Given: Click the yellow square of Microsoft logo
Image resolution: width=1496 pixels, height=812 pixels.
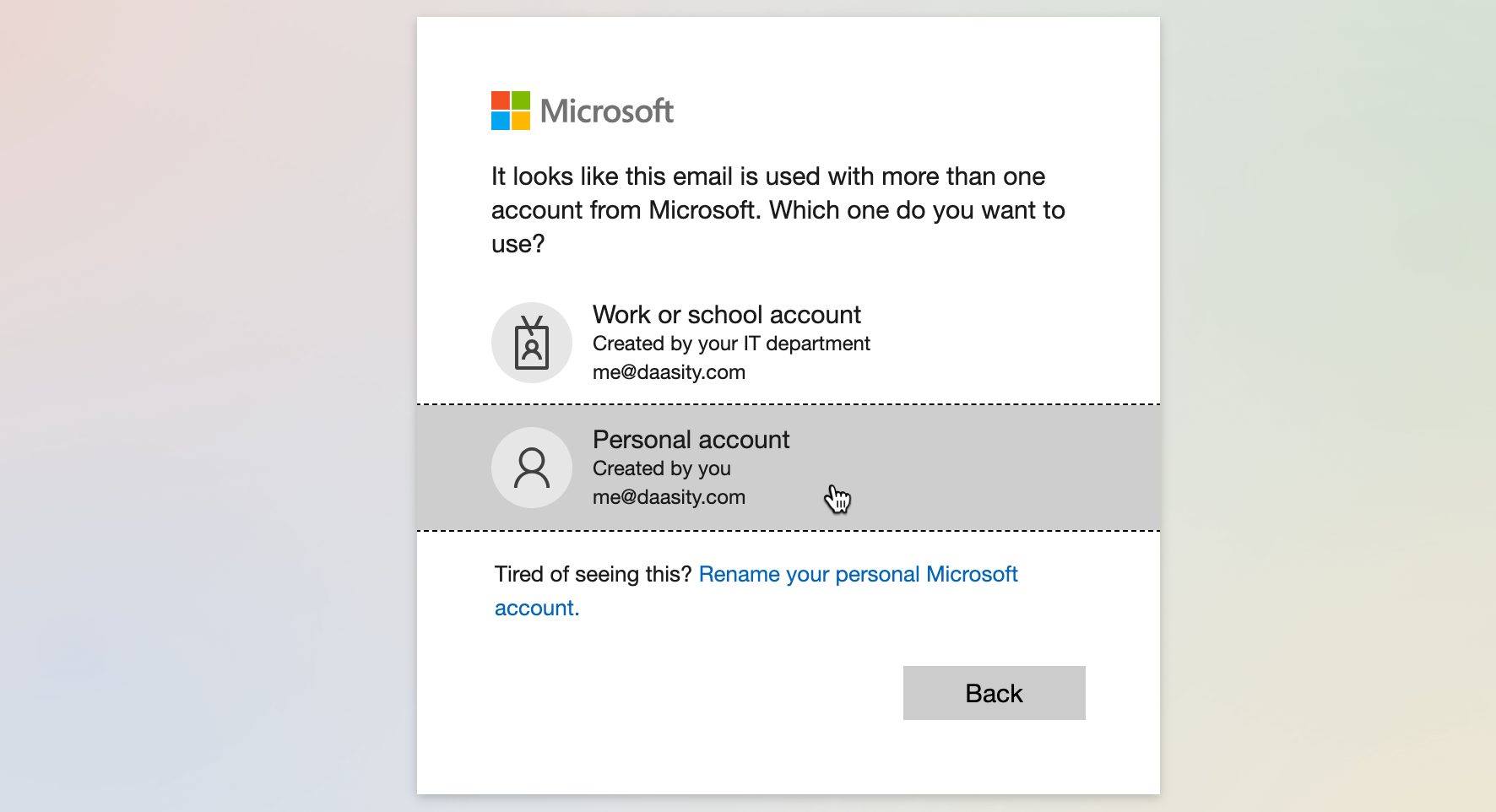Looking at the screenshot, I should point(521,121).
